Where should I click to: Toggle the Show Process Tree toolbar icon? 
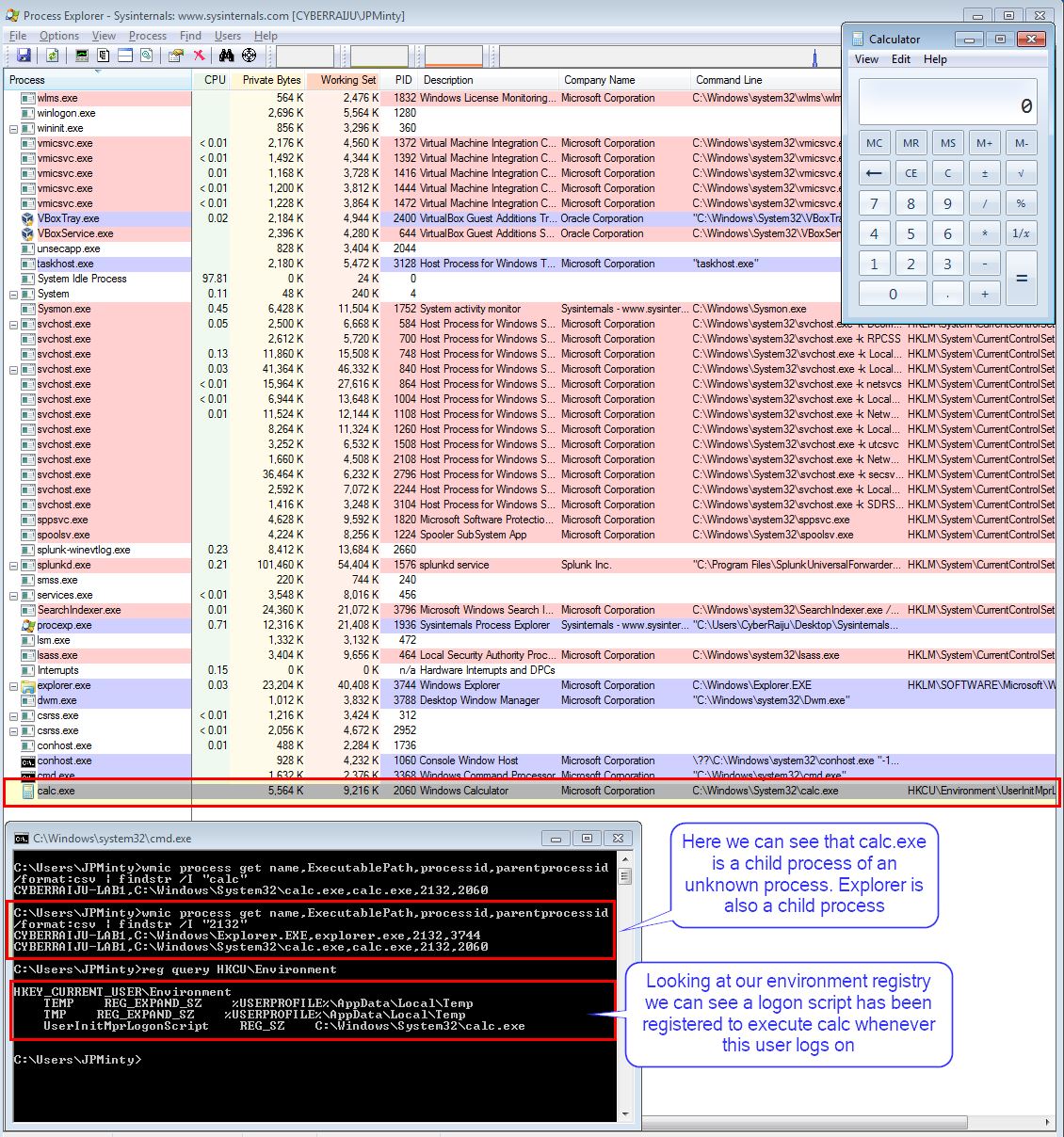click(104, 56)
